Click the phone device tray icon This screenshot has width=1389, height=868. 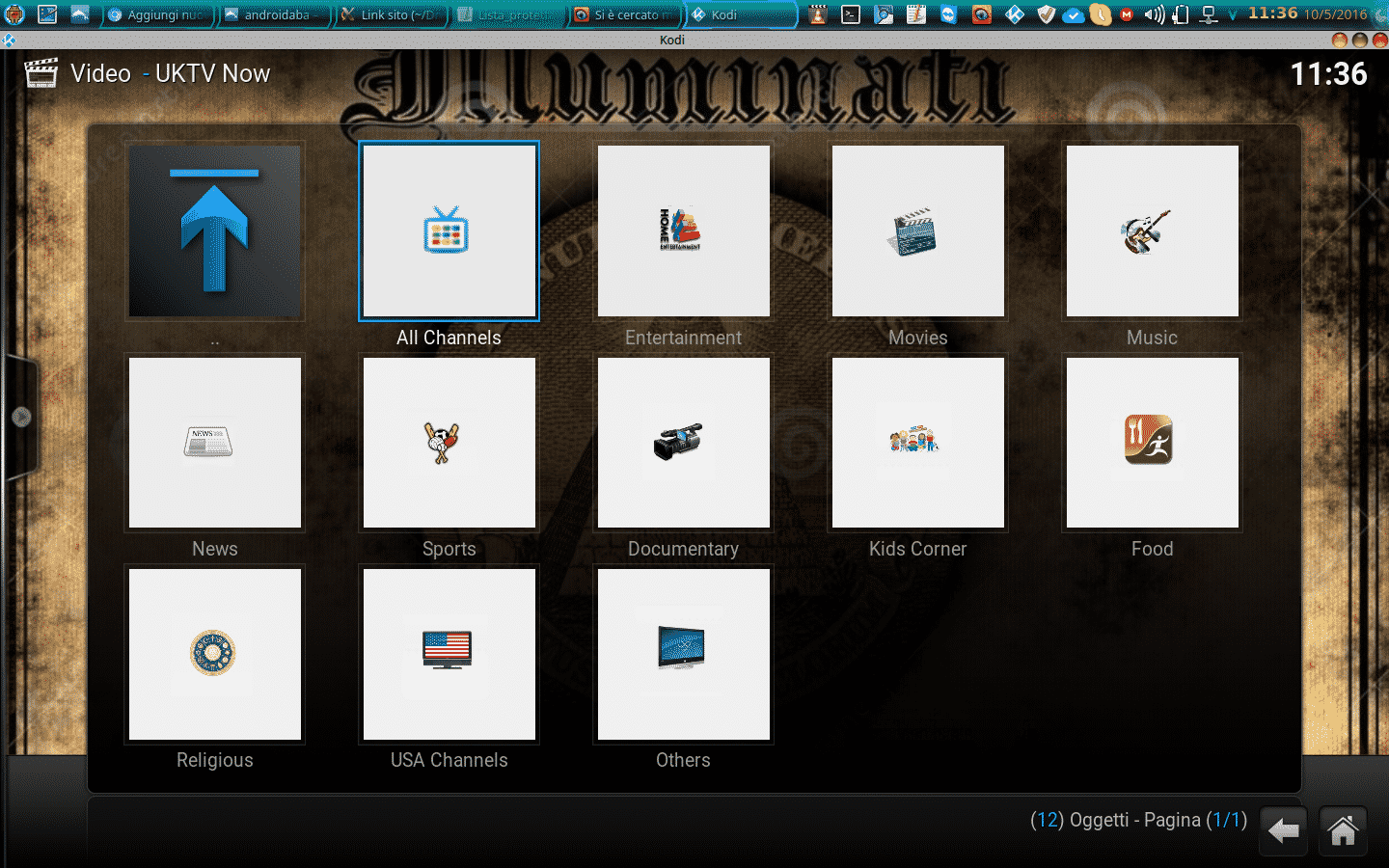(x=1180, y=14)
